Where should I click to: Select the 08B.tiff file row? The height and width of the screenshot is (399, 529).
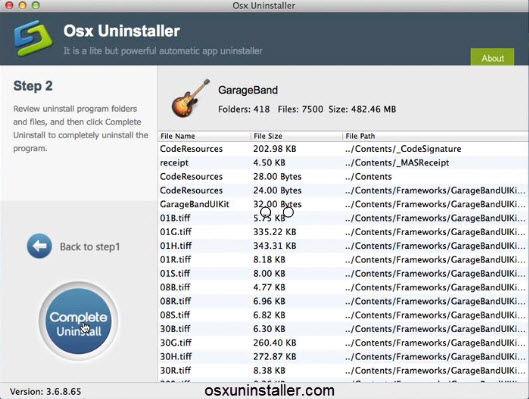point(343,287)
